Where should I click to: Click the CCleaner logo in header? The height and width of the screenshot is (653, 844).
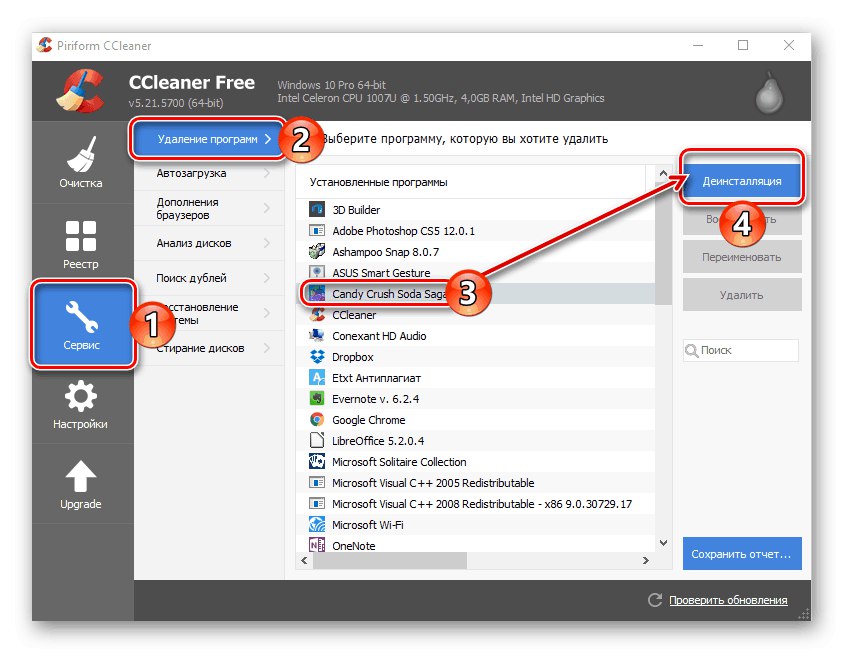tap(81, 91)
